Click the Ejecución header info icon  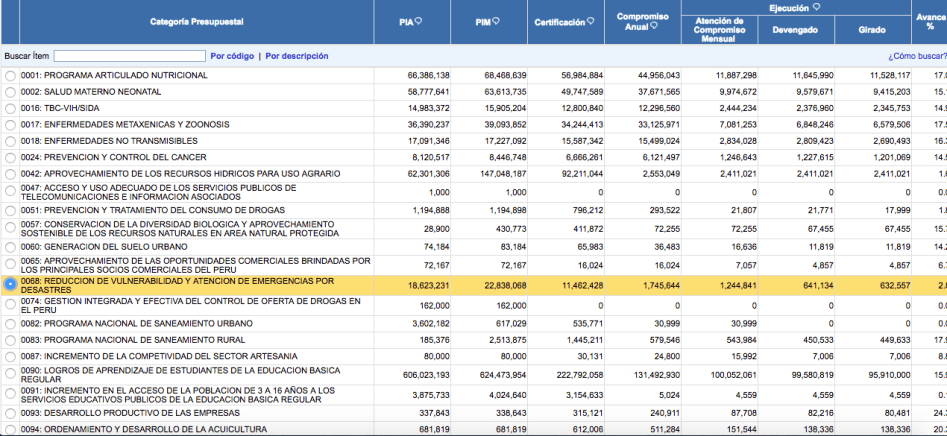tap(817, 7)
